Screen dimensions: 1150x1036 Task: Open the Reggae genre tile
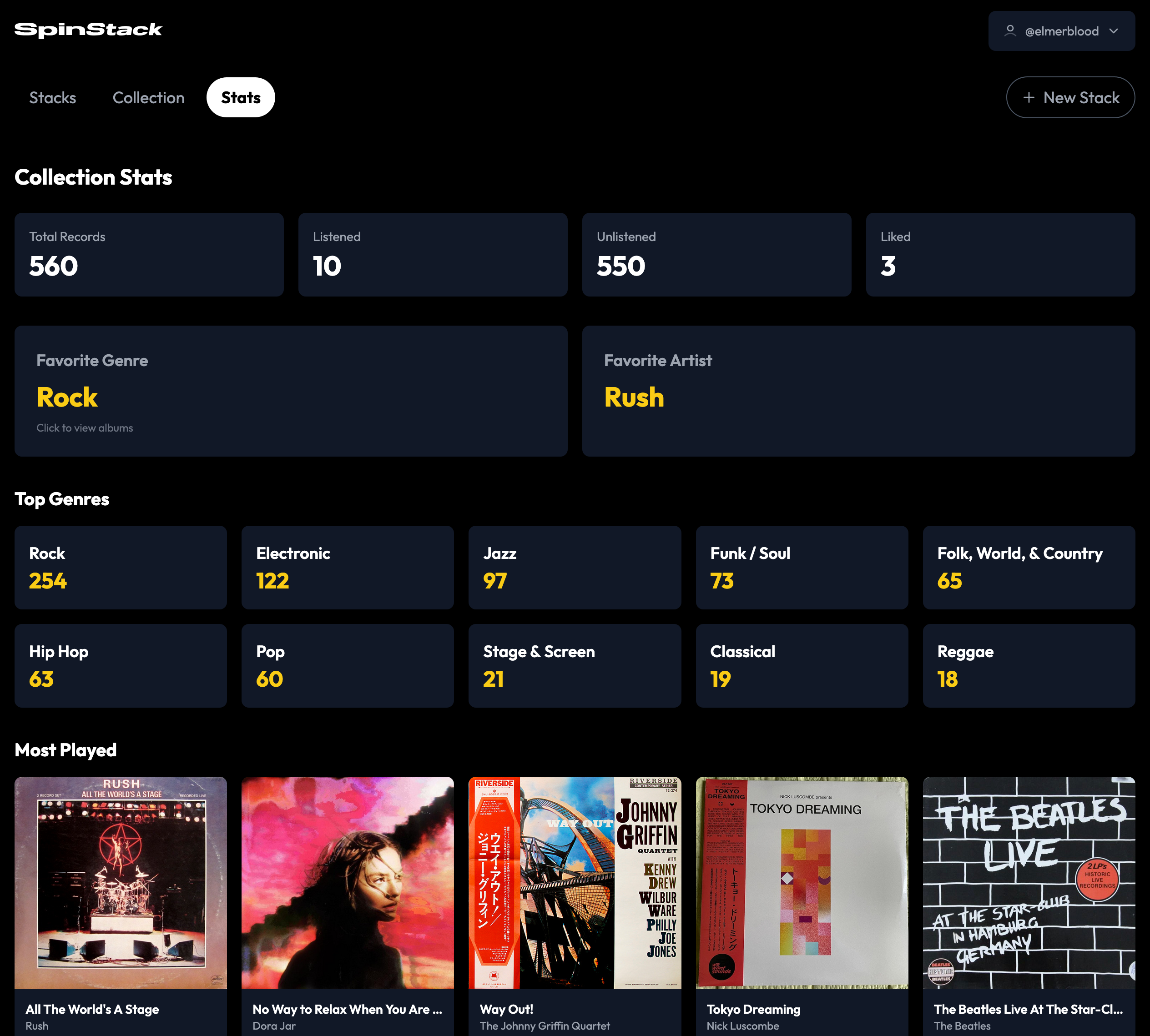[1028, 665]
